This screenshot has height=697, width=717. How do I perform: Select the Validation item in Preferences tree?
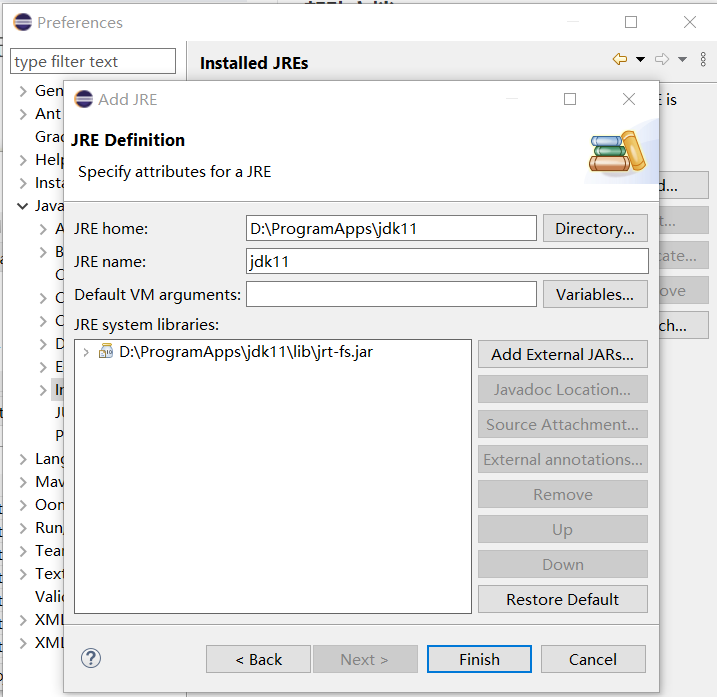coord(49,596)
